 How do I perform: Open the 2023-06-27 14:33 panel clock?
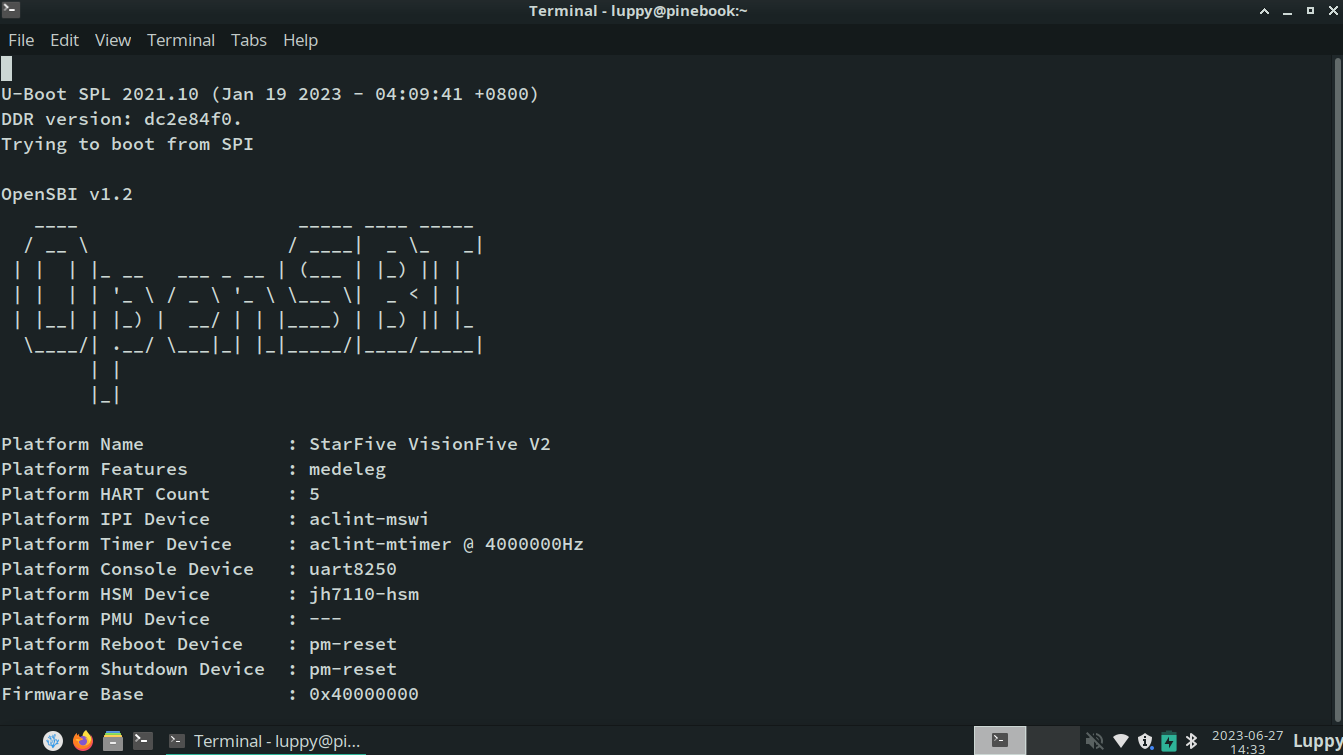point(1247,741)
